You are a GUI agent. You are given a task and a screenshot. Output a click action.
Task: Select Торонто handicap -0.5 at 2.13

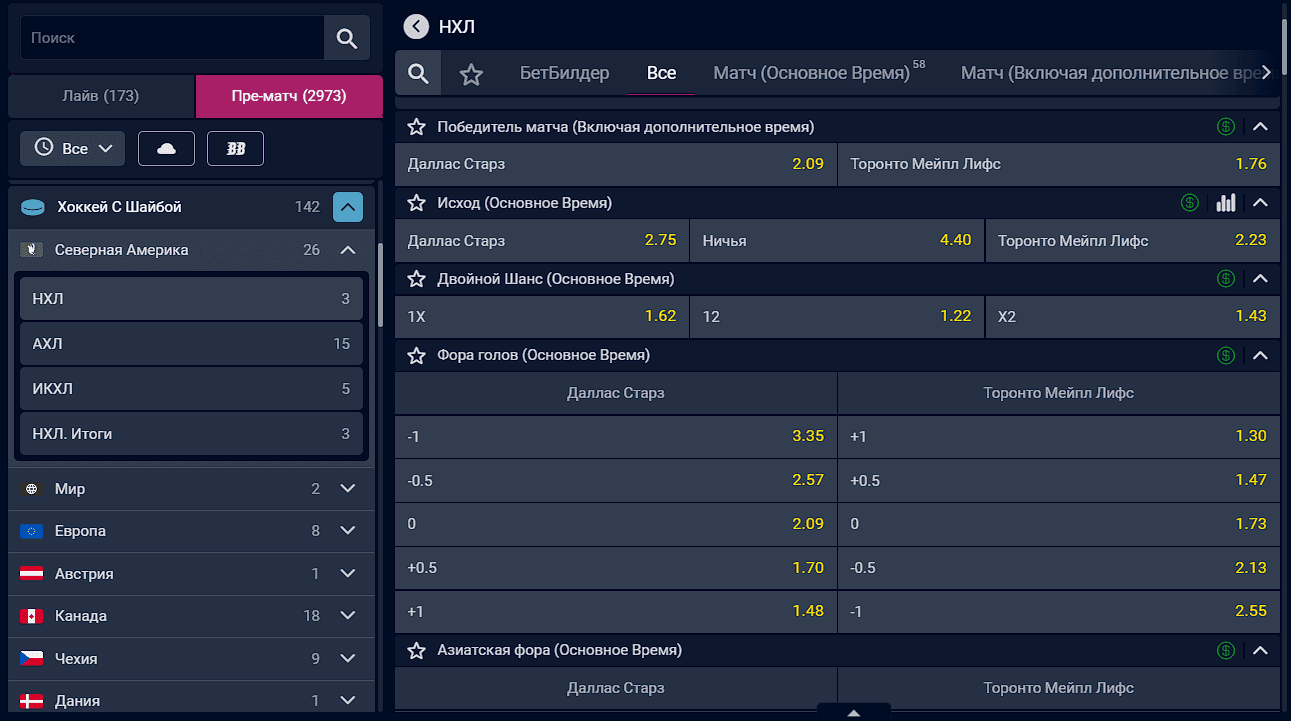coord(1059,568)
